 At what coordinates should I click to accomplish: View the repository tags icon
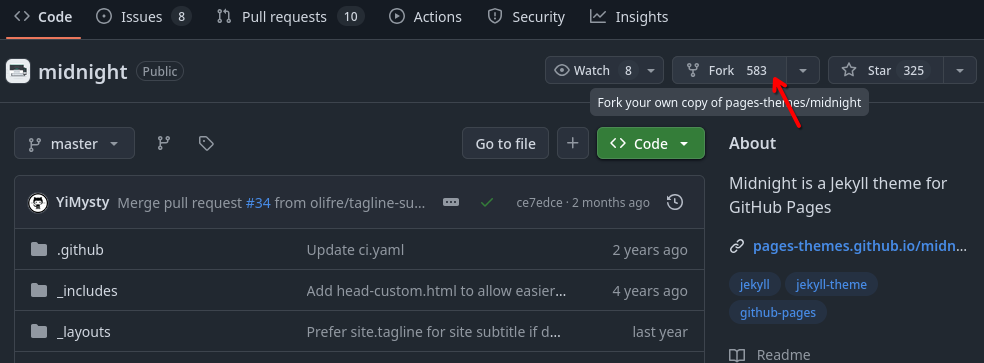coord(206,143)
